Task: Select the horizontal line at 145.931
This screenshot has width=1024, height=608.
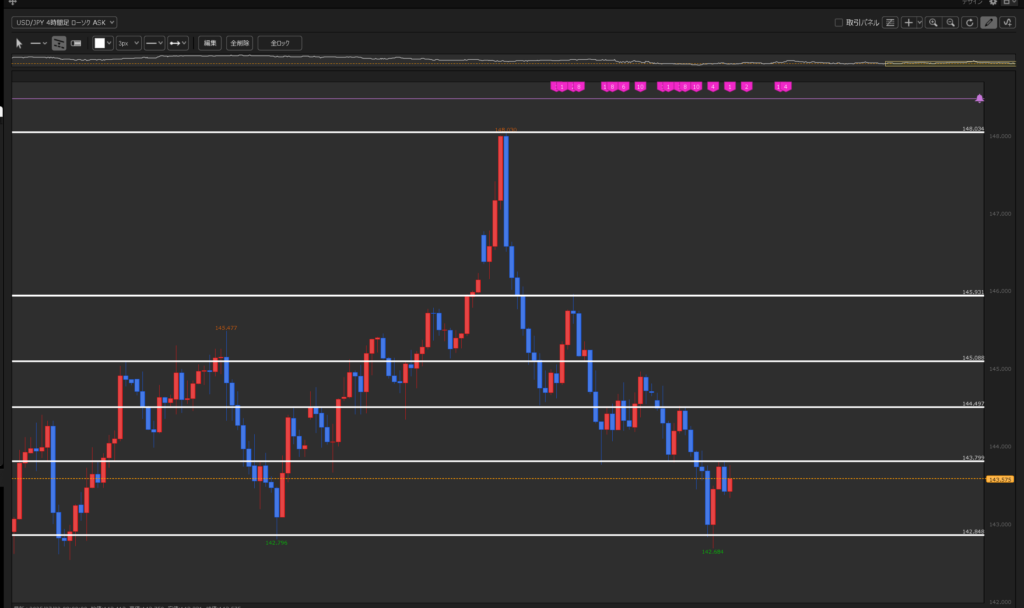Action: coord(498,295)
